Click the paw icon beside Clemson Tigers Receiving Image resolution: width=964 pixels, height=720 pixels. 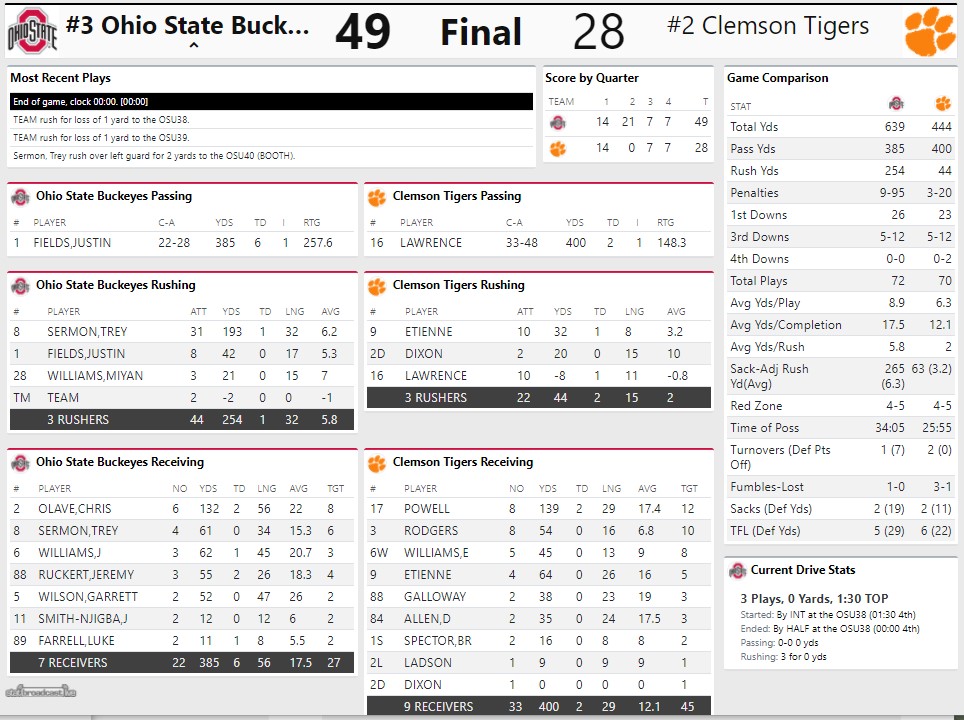376,463
